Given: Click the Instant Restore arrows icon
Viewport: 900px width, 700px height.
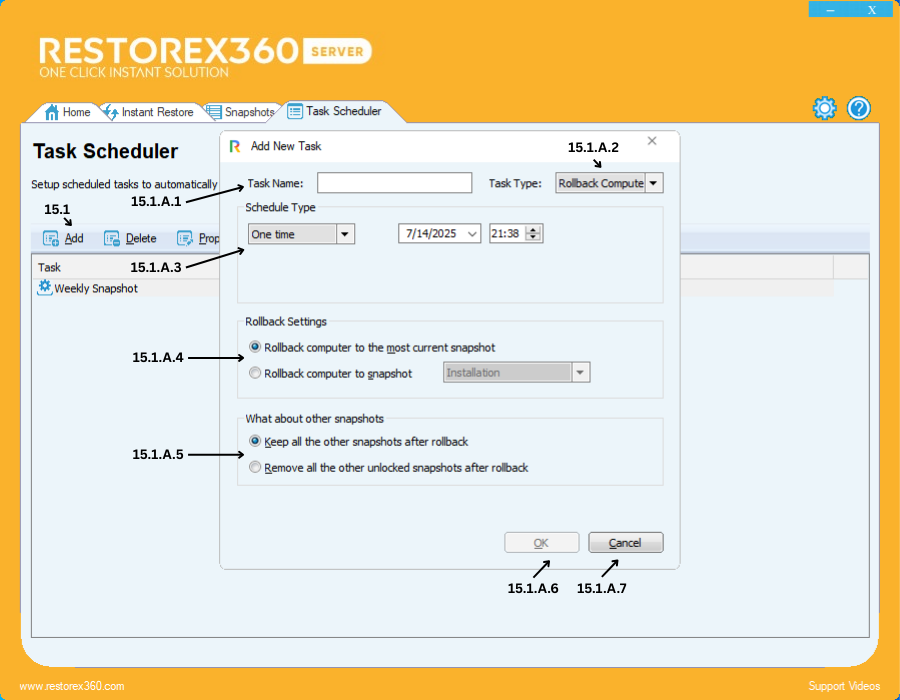Looking at the screenshot, I should tap(111, 112).
